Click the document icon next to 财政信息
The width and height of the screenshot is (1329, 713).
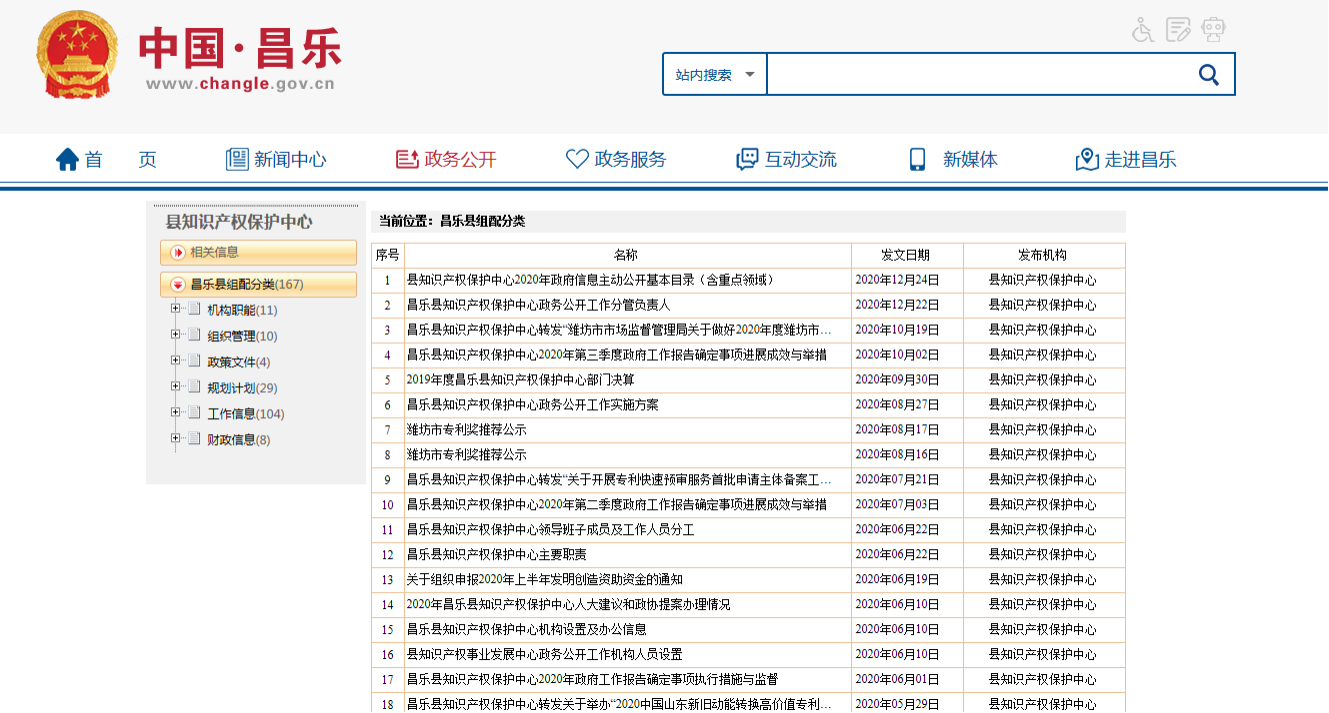(194, 440)
